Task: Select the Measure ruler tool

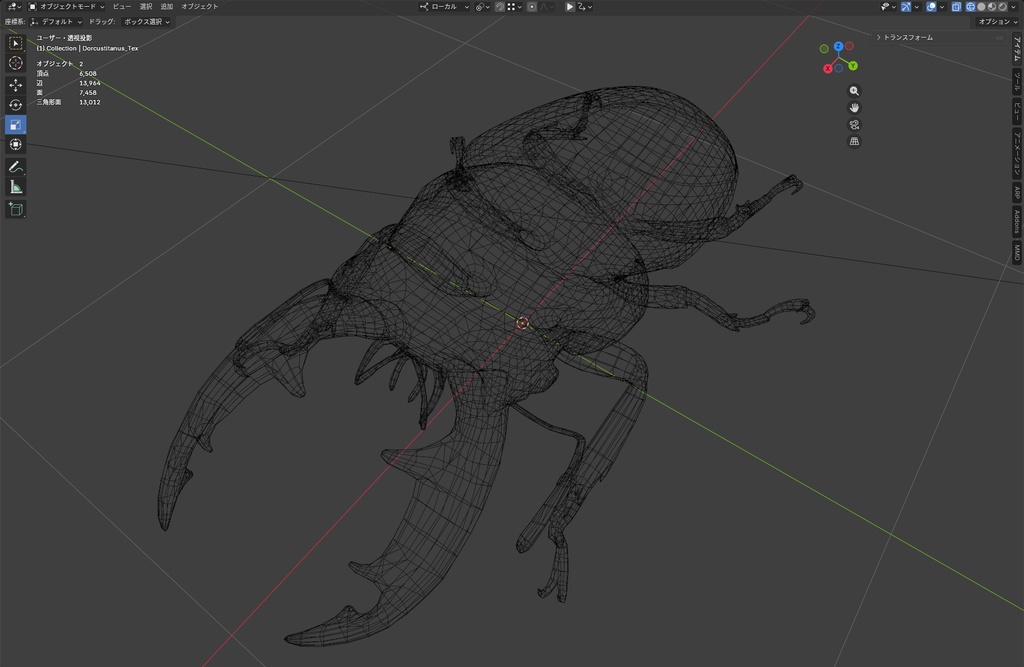Action: (x=16, y=187)
